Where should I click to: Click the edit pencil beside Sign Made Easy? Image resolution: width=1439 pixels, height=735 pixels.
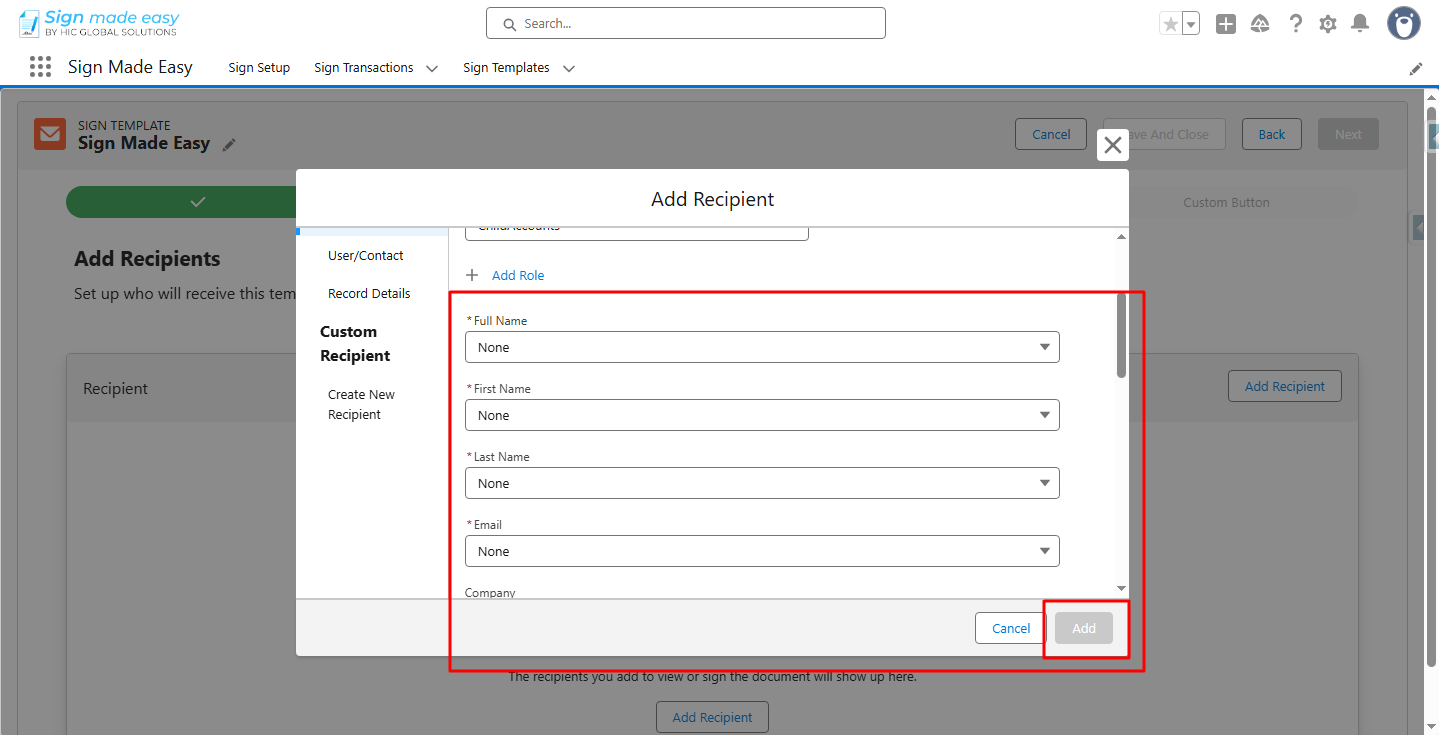pyautogui.click(x=229, y=145)
